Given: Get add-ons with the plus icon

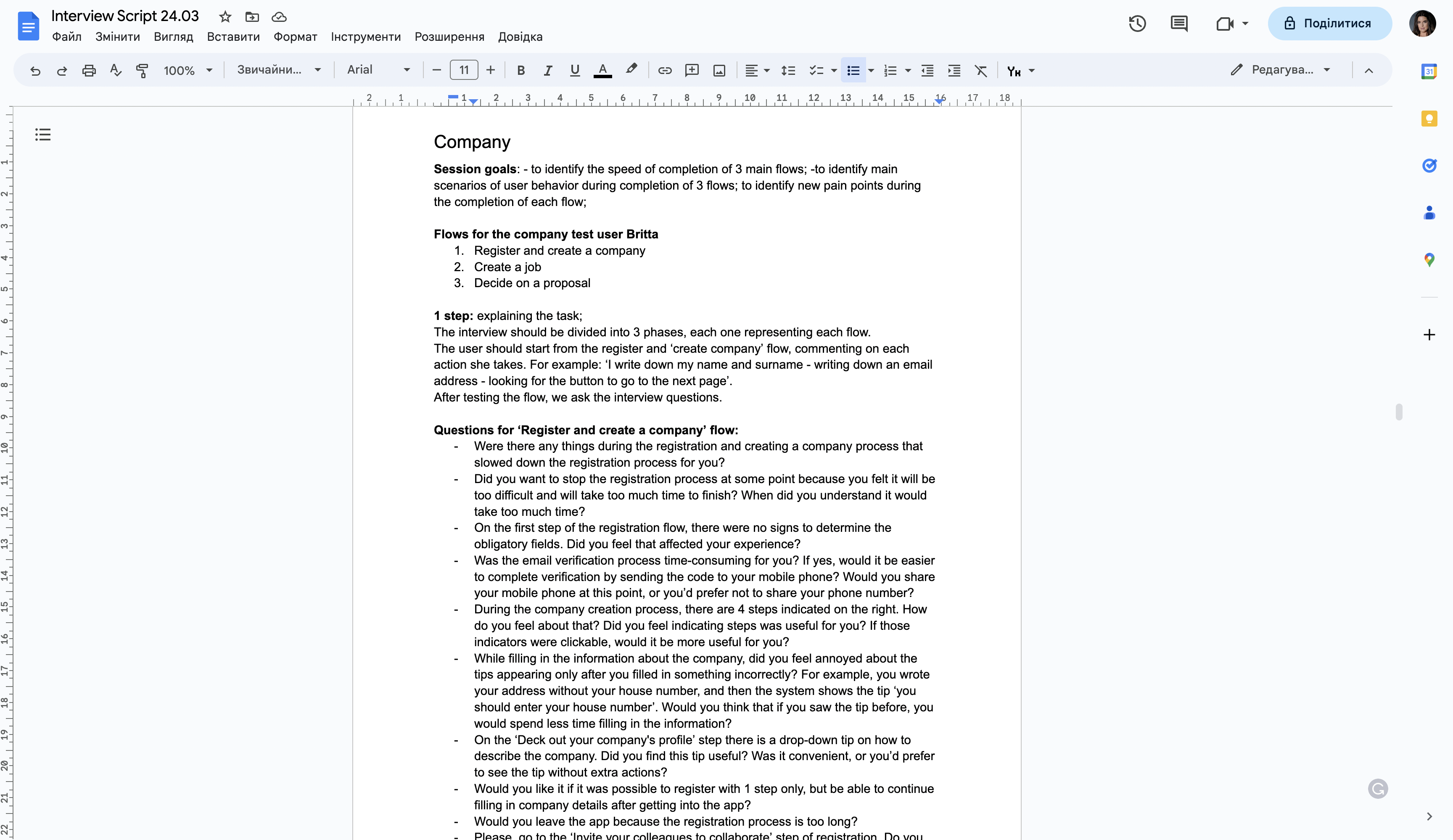Looking at the screenshot, I should tap(1429, 335).
